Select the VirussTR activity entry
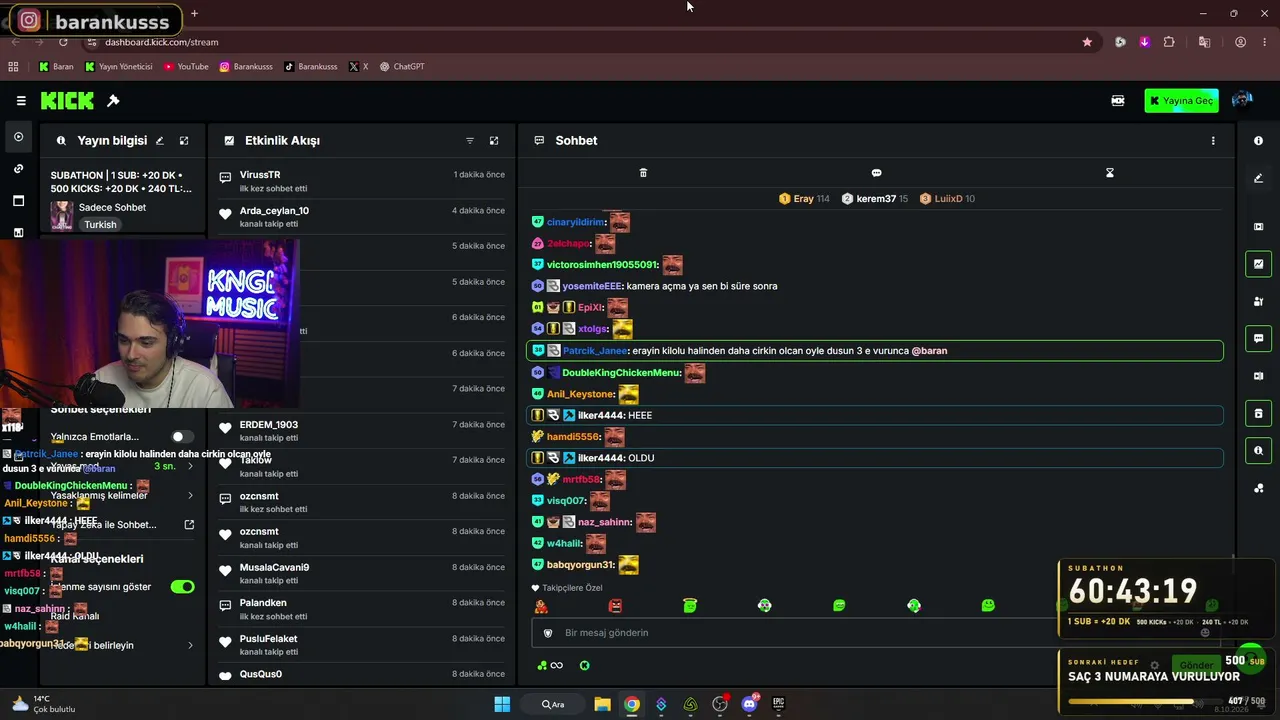 [x=362, y=180]
